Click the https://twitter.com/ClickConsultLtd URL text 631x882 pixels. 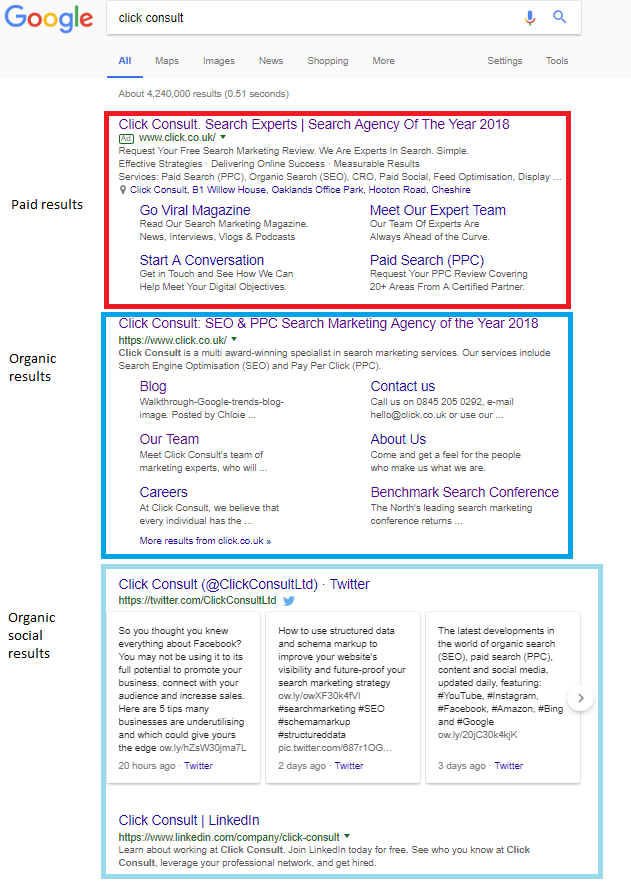[197, 601]
